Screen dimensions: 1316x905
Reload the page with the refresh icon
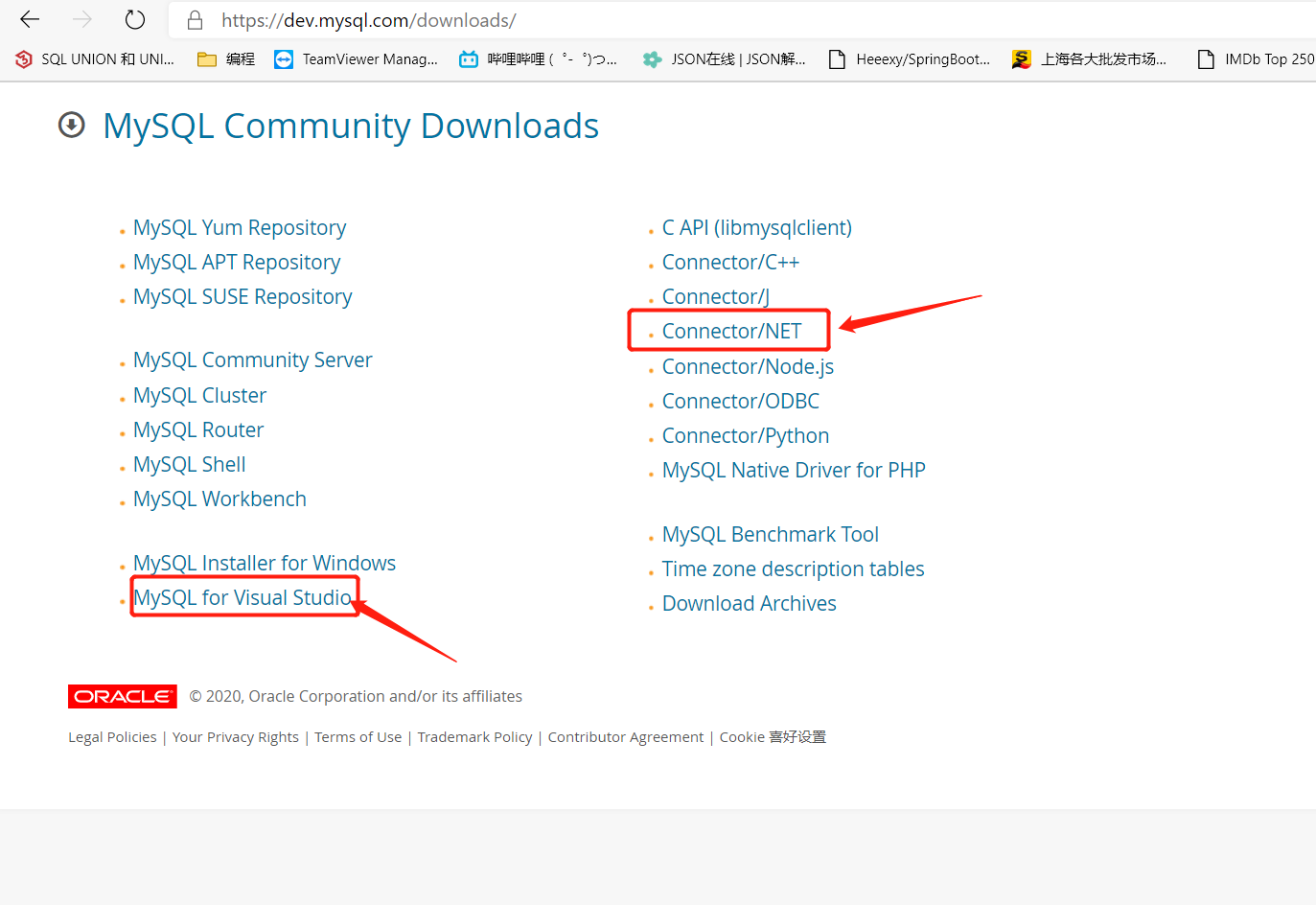pos(135,19)
